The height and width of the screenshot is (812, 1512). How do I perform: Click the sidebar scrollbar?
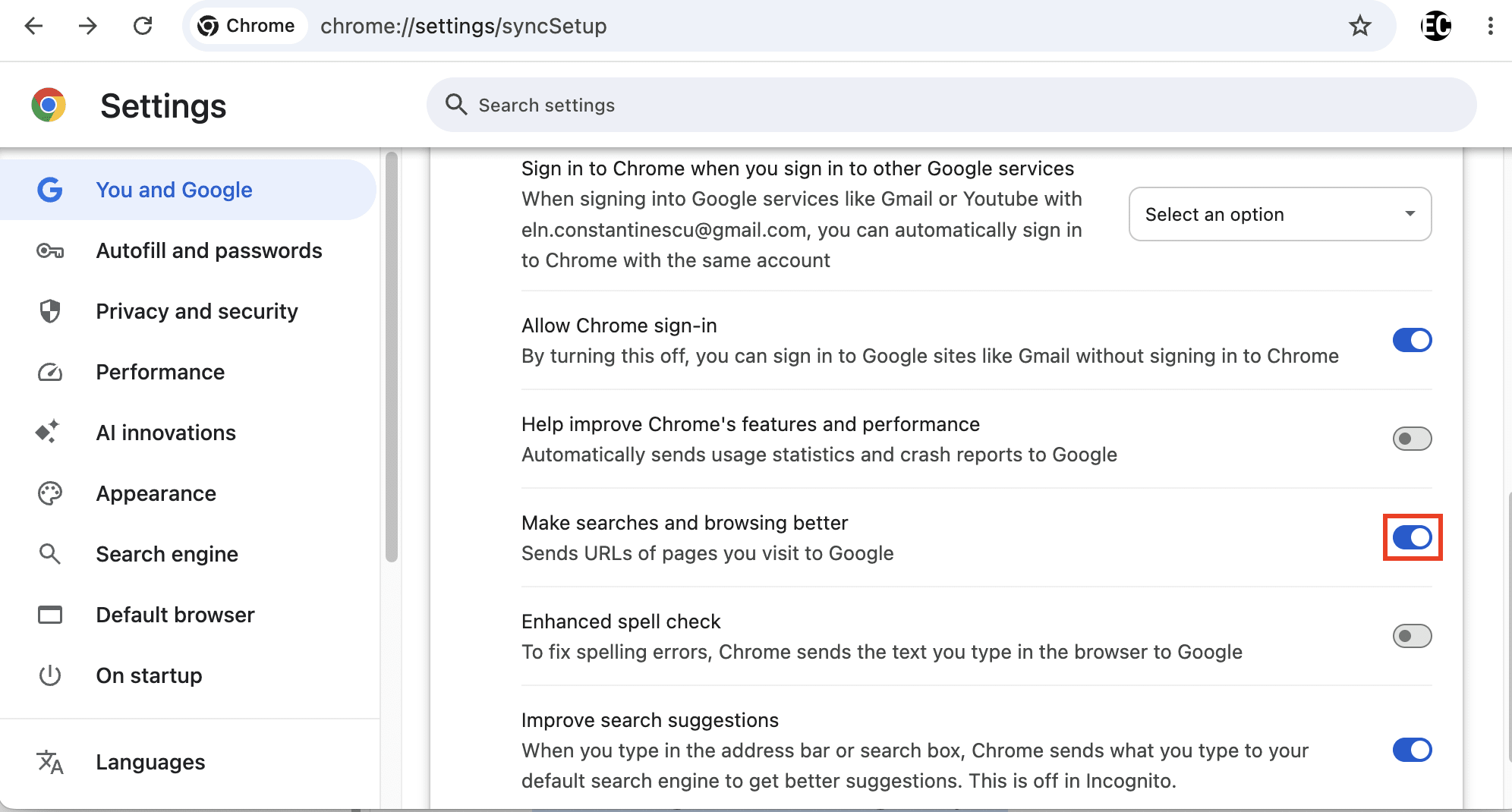(x=392, y=357)
